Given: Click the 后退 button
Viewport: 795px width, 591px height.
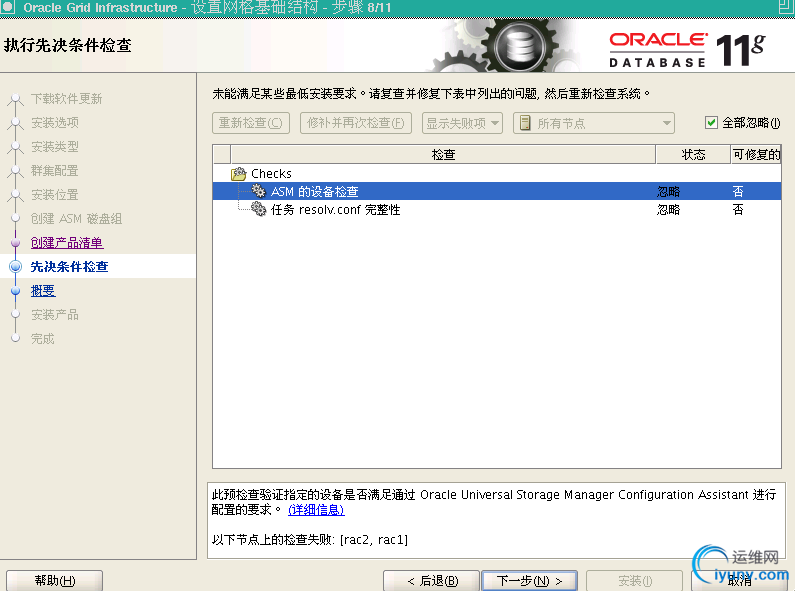Looking at the screenshot, I should (431, 581).
